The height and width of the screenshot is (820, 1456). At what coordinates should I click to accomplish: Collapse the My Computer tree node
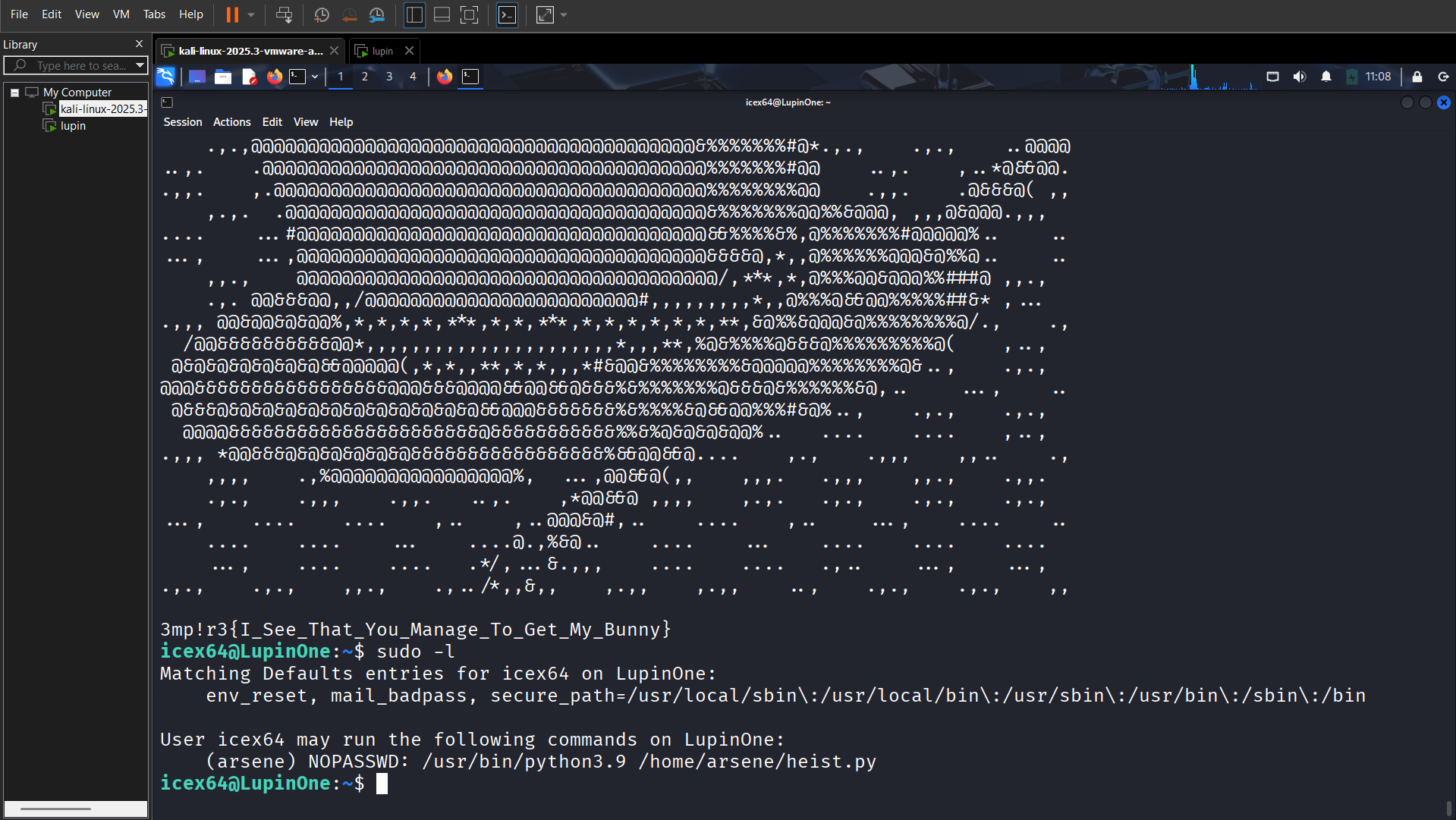(x=14, y=93)
